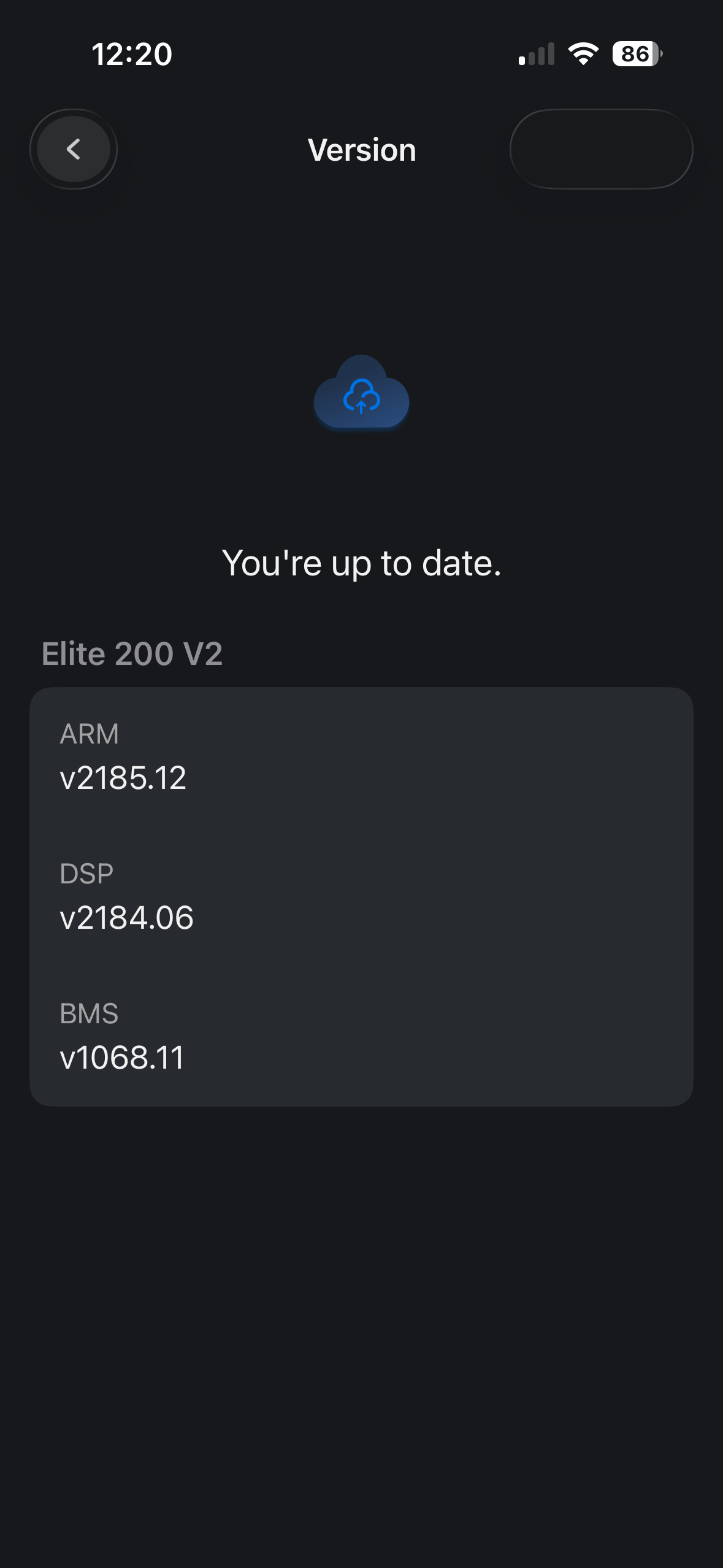723x1568 pixels.
Task: Tap the Version page title
Action: tap(362, 150)
